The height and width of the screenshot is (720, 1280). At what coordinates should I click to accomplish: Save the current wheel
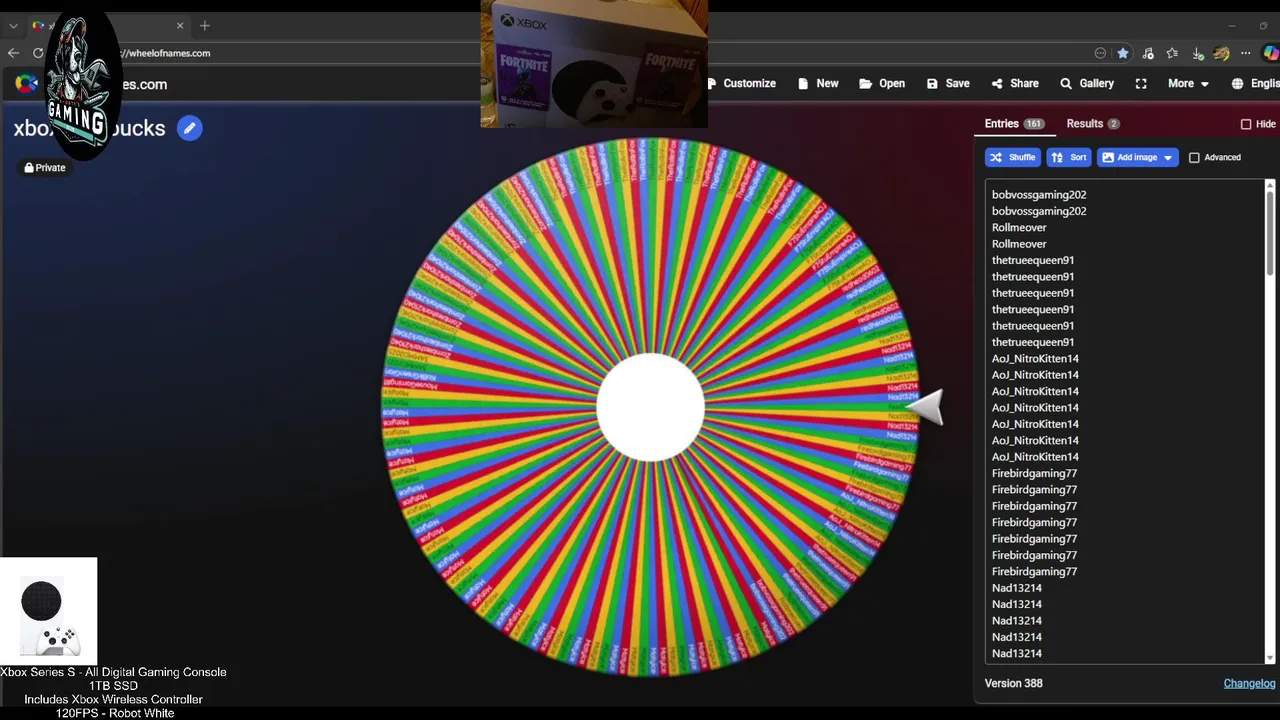[948, 84]
